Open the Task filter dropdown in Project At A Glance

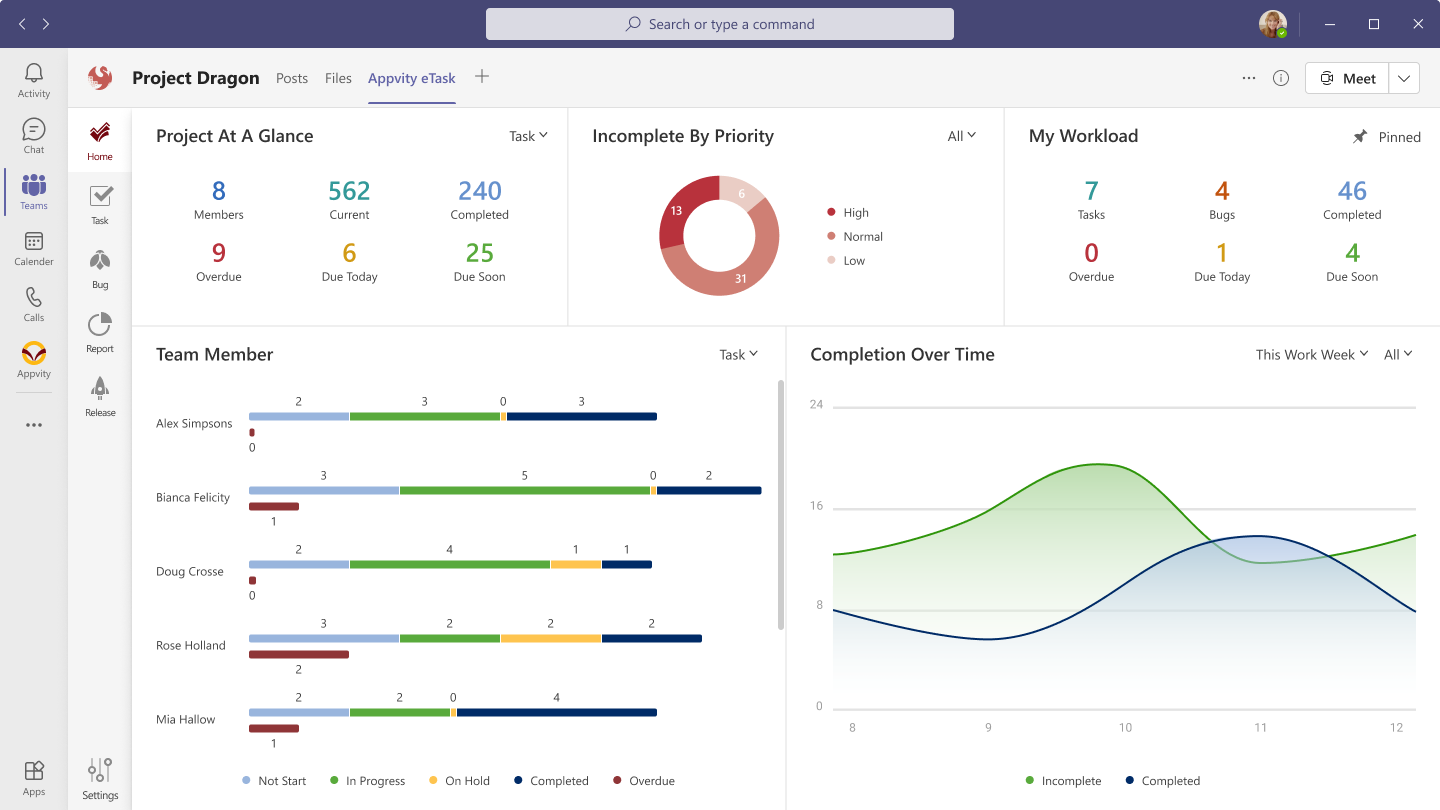click(528, 135)
